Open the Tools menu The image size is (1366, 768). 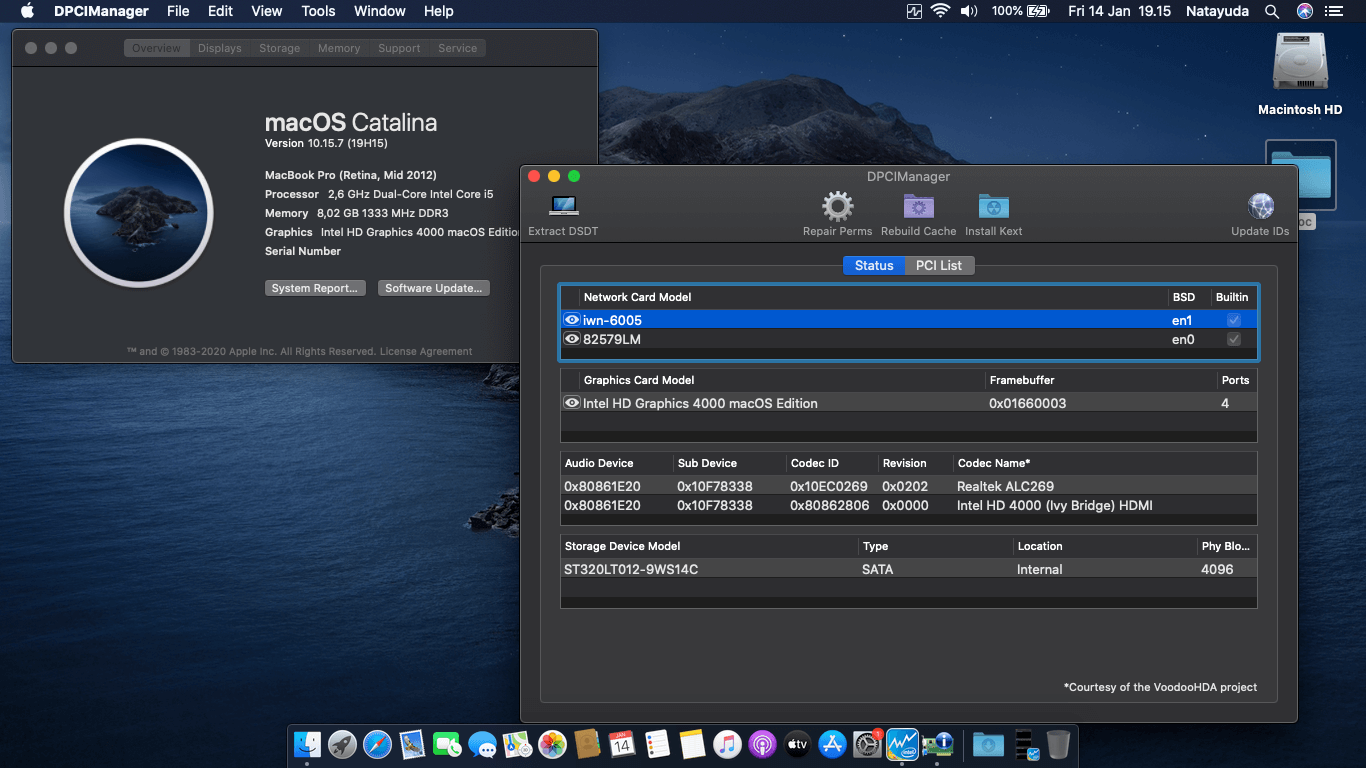point(318,12)
